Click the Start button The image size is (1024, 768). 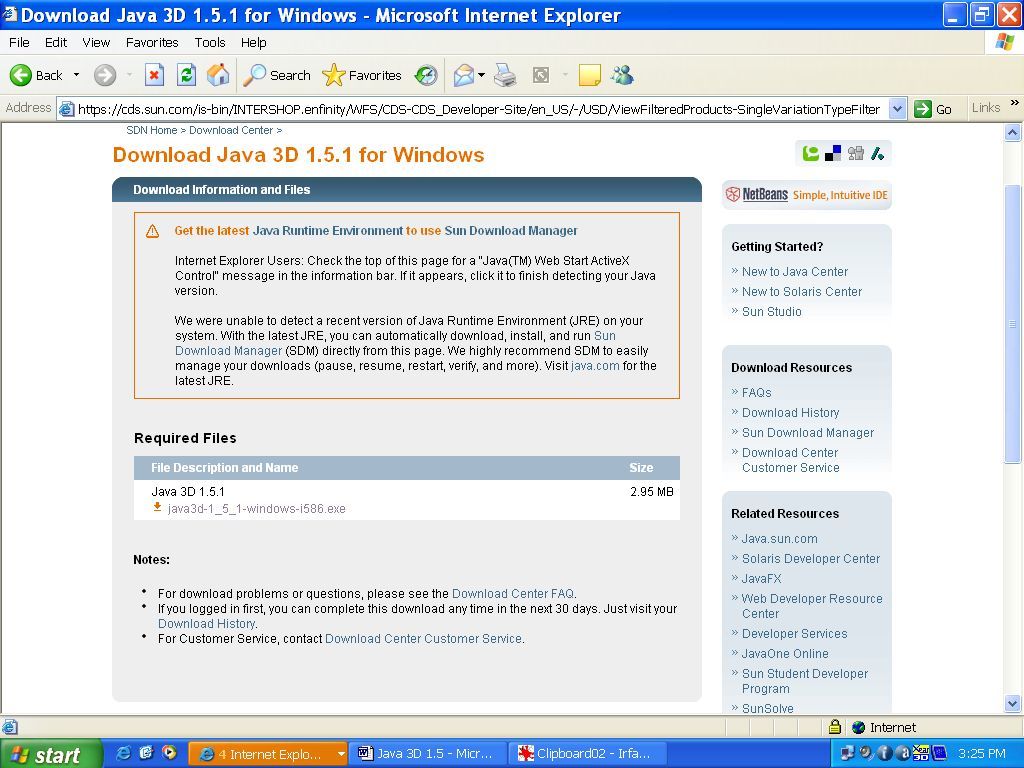tap(50, 754)
